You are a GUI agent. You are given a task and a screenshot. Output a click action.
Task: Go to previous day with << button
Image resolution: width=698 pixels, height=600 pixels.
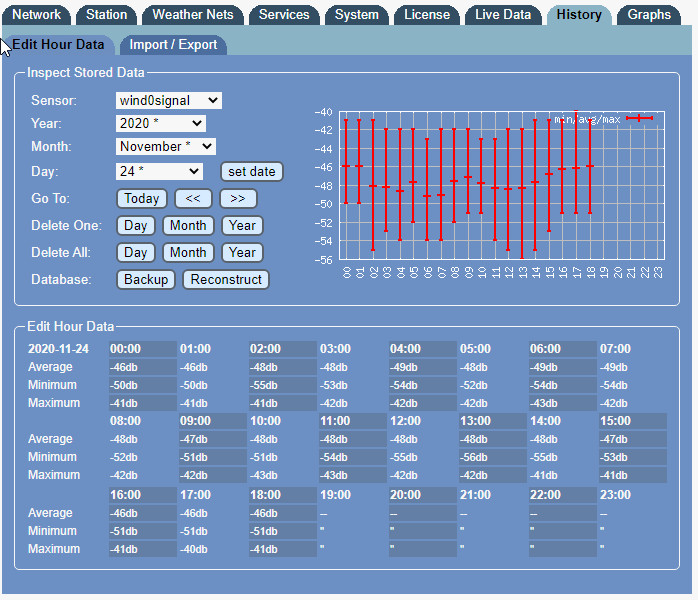pyautogui.click(x=193, y=199)
